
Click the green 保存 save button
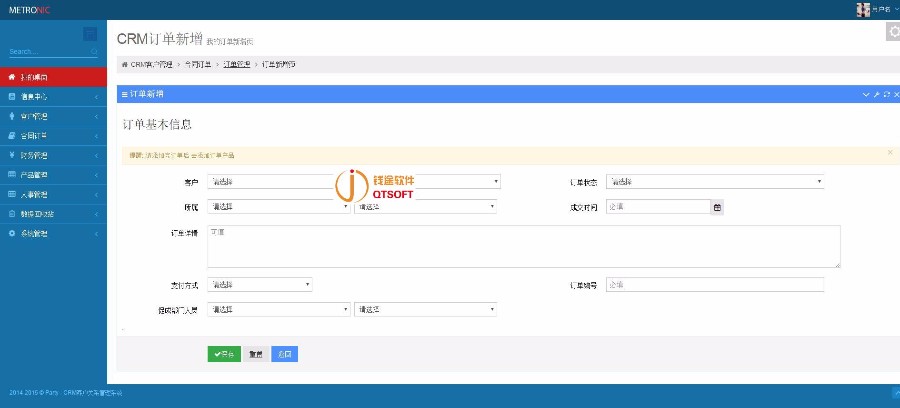click(224, 354)
